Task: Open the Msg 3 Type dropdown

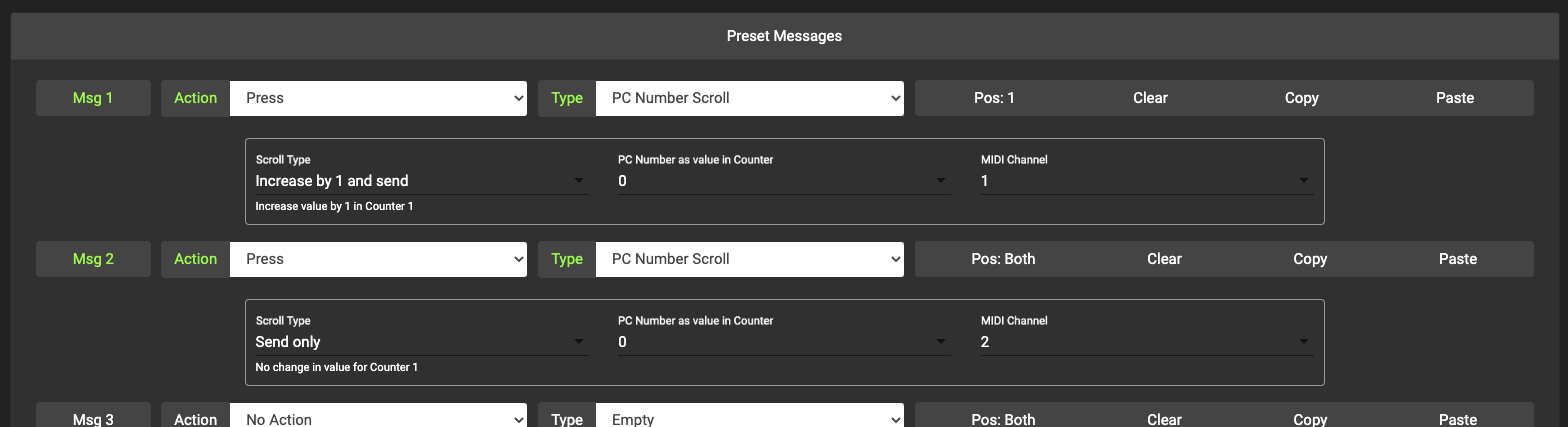Action: click(749, 419)
